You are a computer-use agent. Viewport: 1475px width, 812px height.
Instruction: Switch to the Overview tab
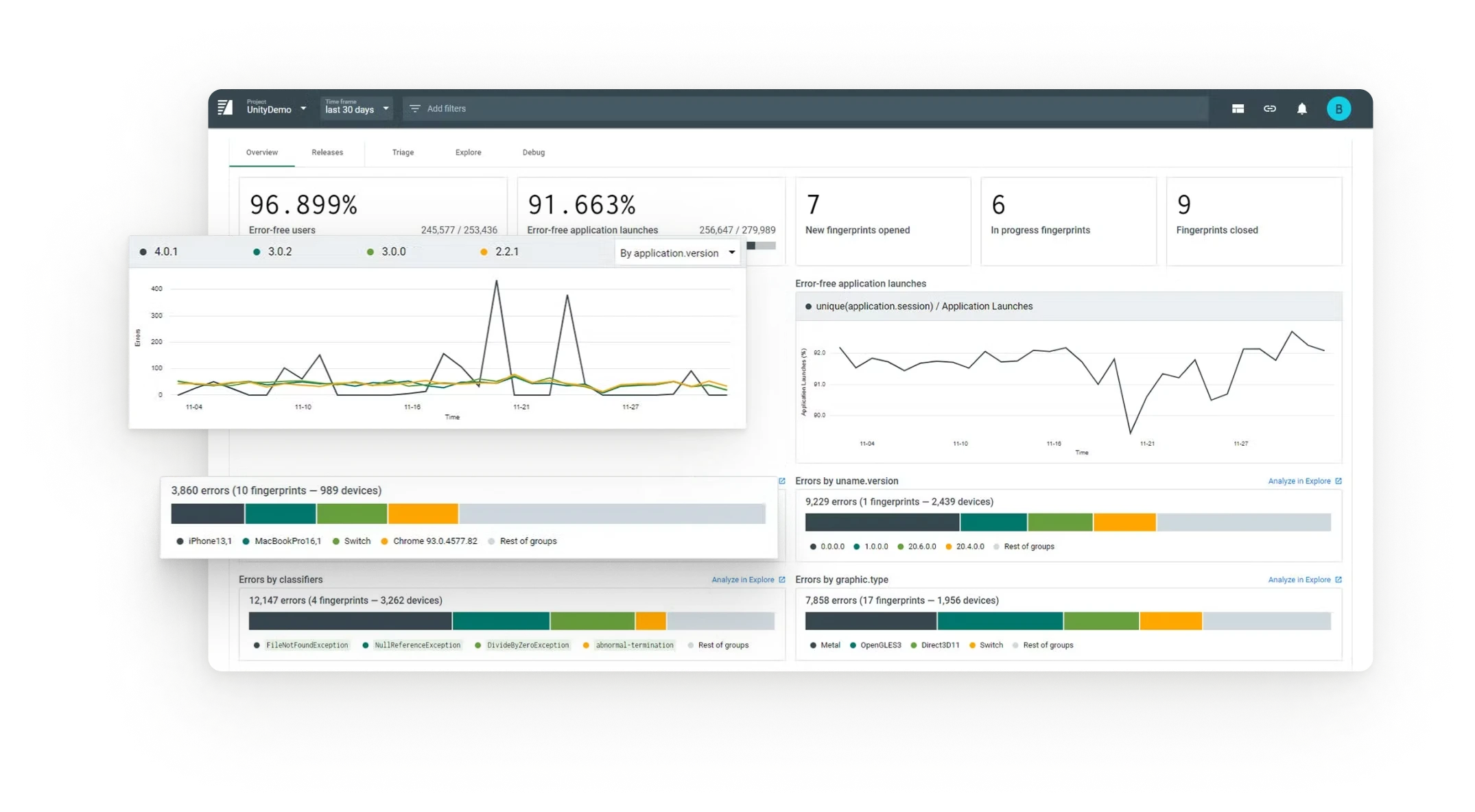pos(262,152)
